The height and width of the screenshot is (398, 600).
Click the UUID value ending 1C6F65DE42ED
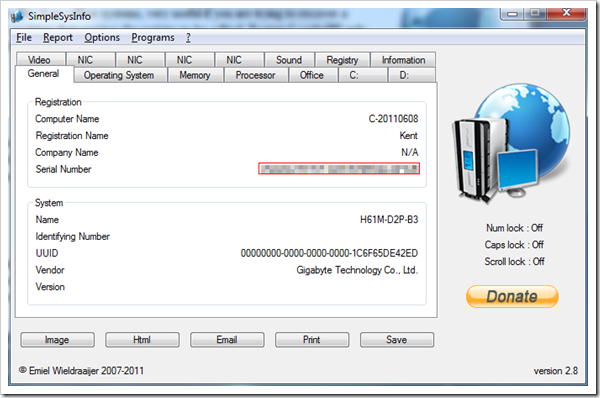[329, 253]
